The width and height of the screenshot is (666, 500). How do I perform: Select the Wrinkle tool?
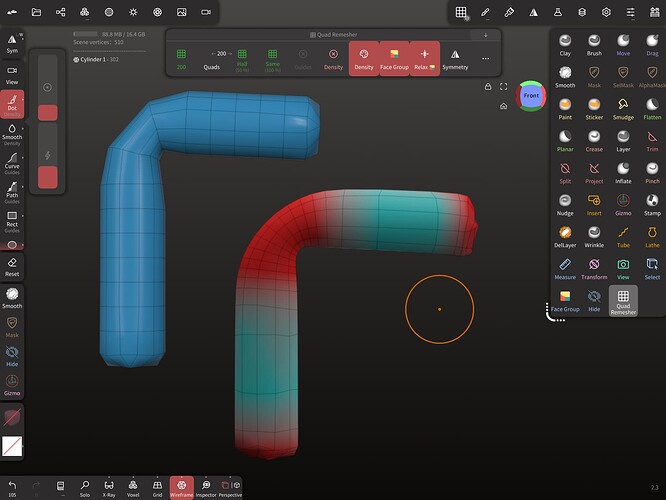[x=594, y=237]
